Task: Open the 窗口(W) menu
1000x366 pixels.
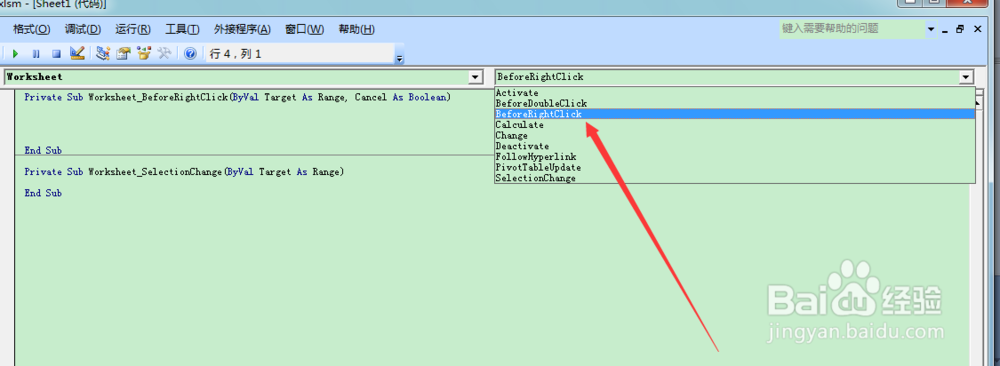Action: [305, 29]
